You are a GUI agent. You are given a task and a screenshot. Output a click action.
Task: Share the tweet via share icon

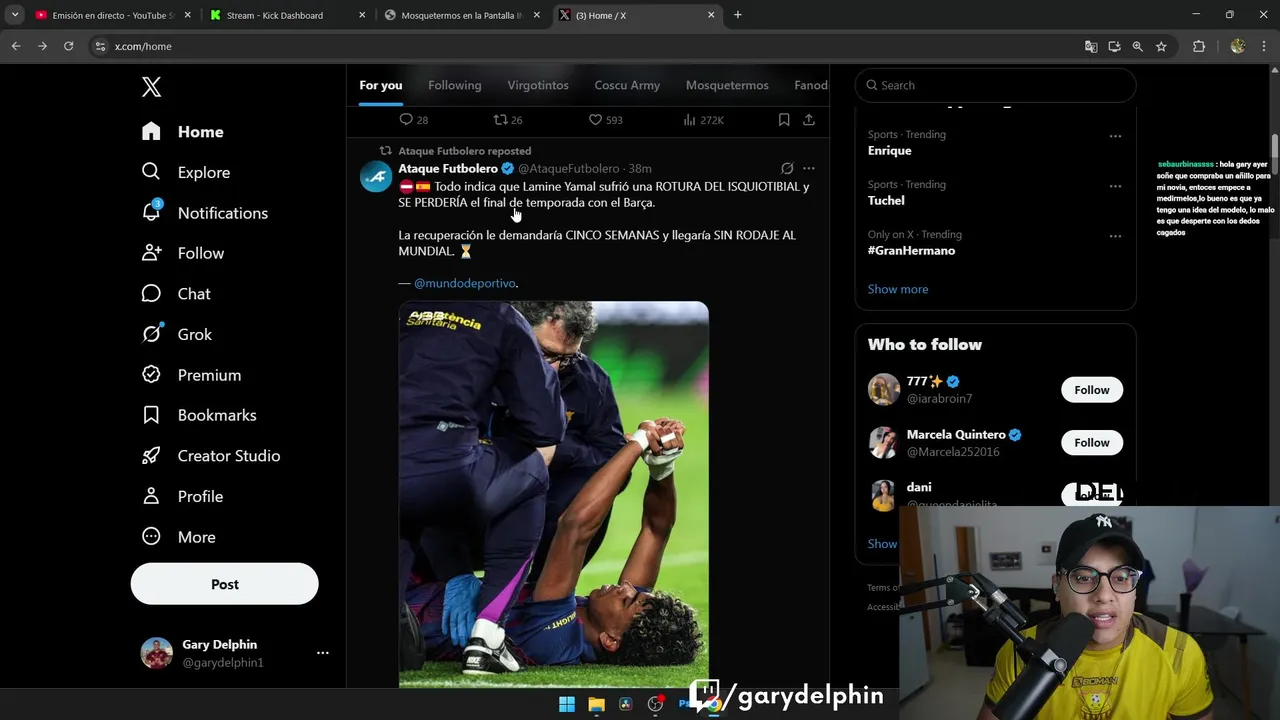pyautogui.click(x=808, y=120)
